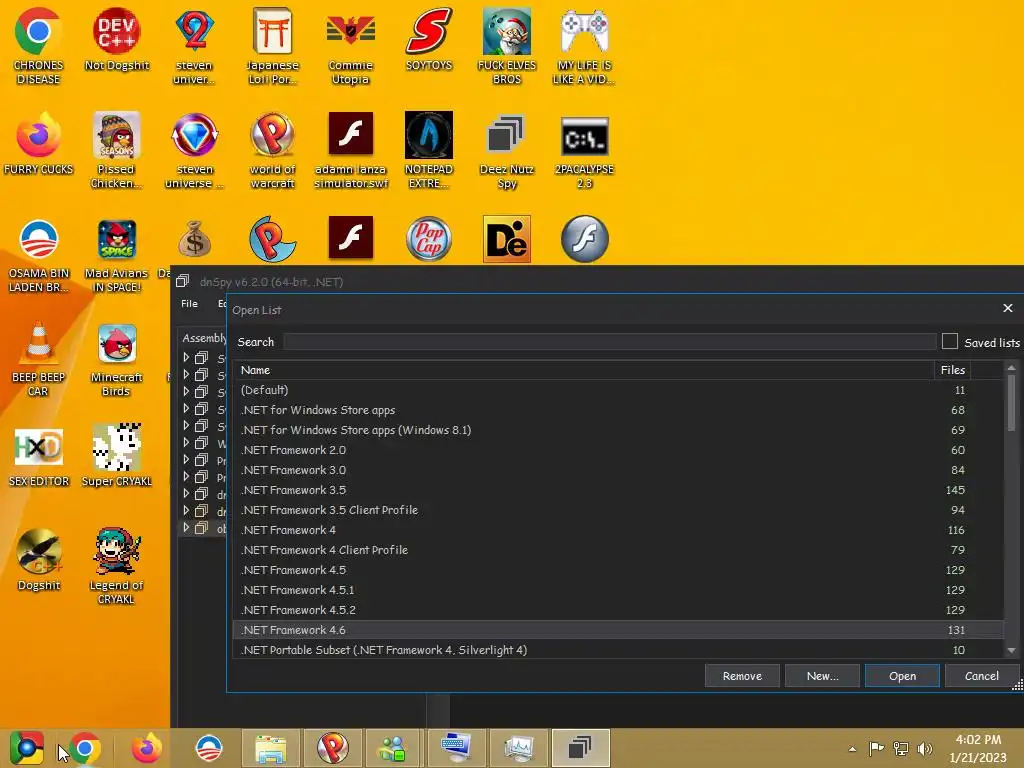Click the volume speaker tray icon
Image resolution: width=1024 pixels, height=768 pixels.
pyautogui.click(x=925, y=749)
